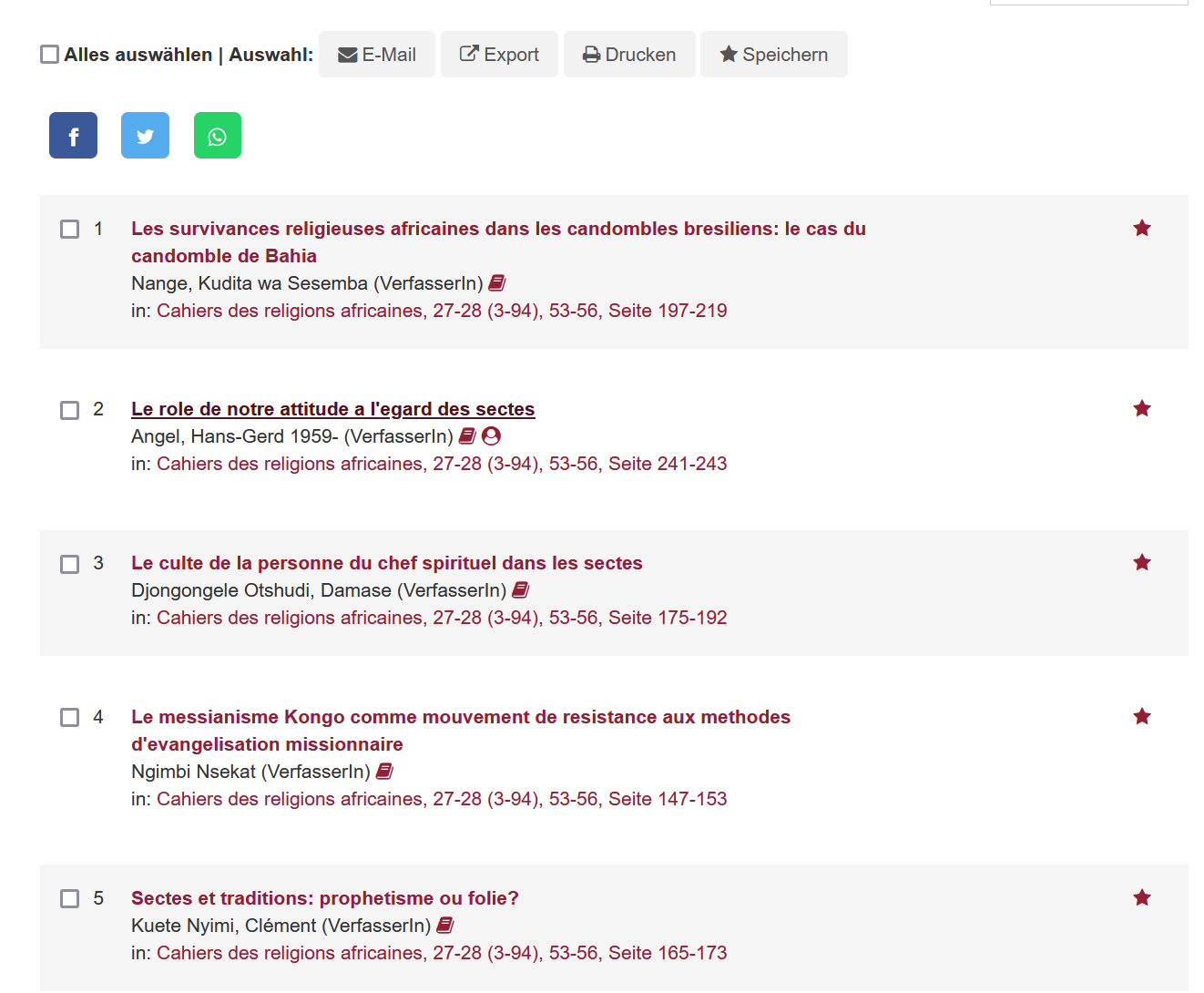Open Le role de notre attitude a l'egard des sectes
This screenshot has width=1204, height=993.
coord(333,409)
